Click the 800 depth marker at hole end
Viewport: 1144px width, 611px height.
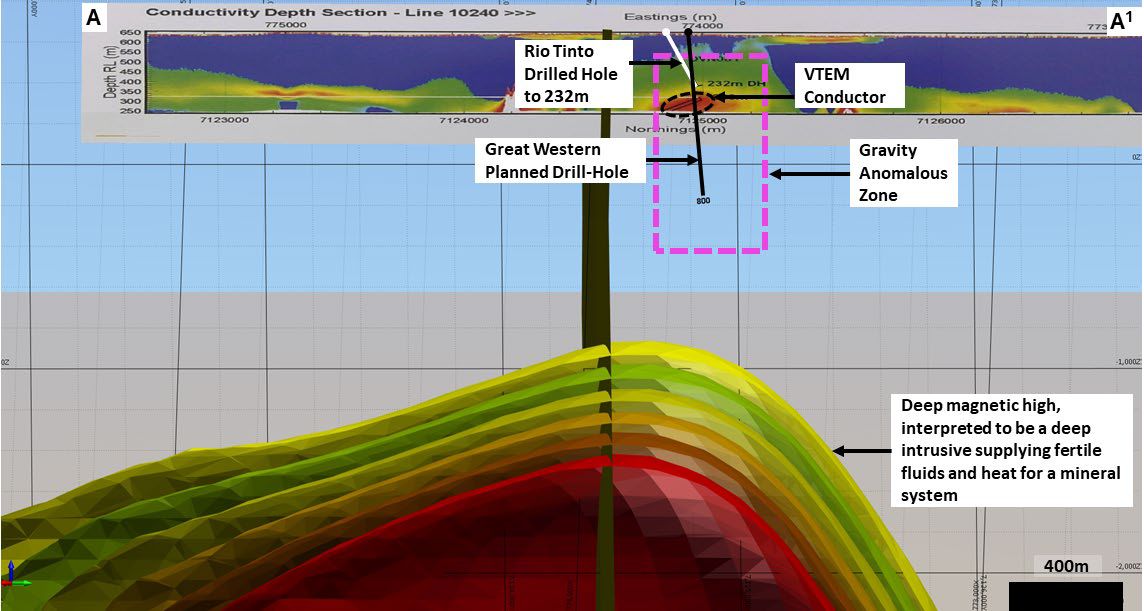point(702,201)
